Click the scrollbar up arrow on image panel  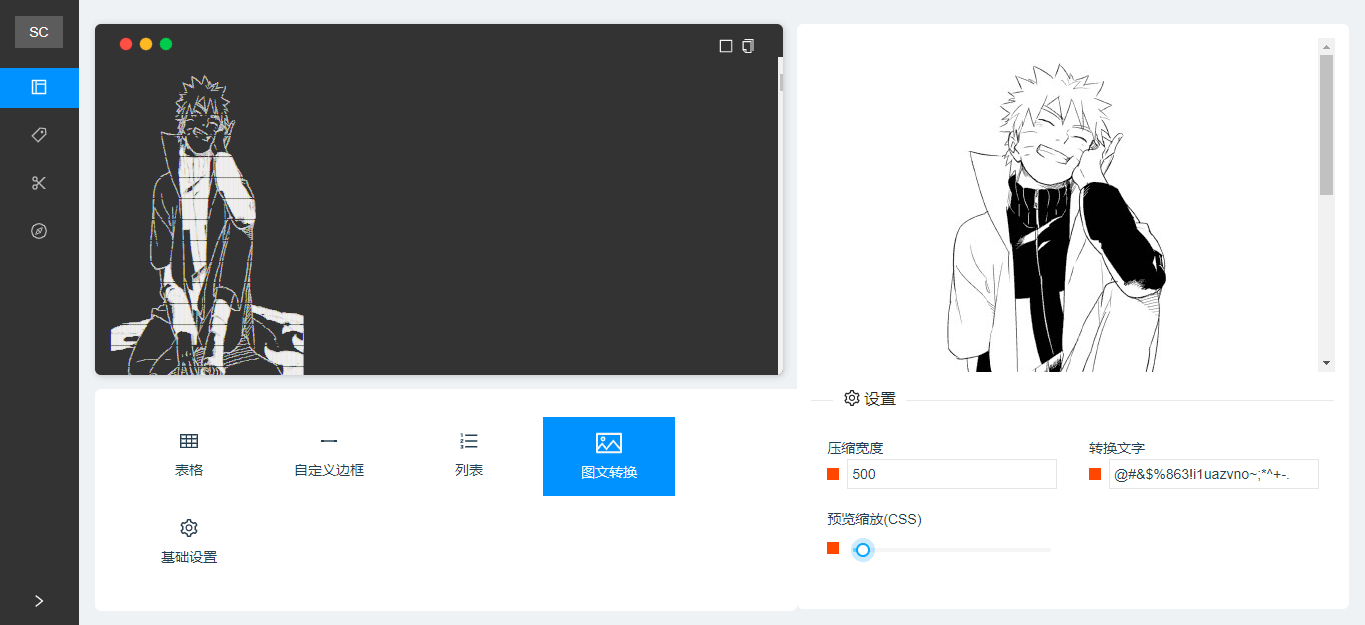click(x=1326, y=46)
